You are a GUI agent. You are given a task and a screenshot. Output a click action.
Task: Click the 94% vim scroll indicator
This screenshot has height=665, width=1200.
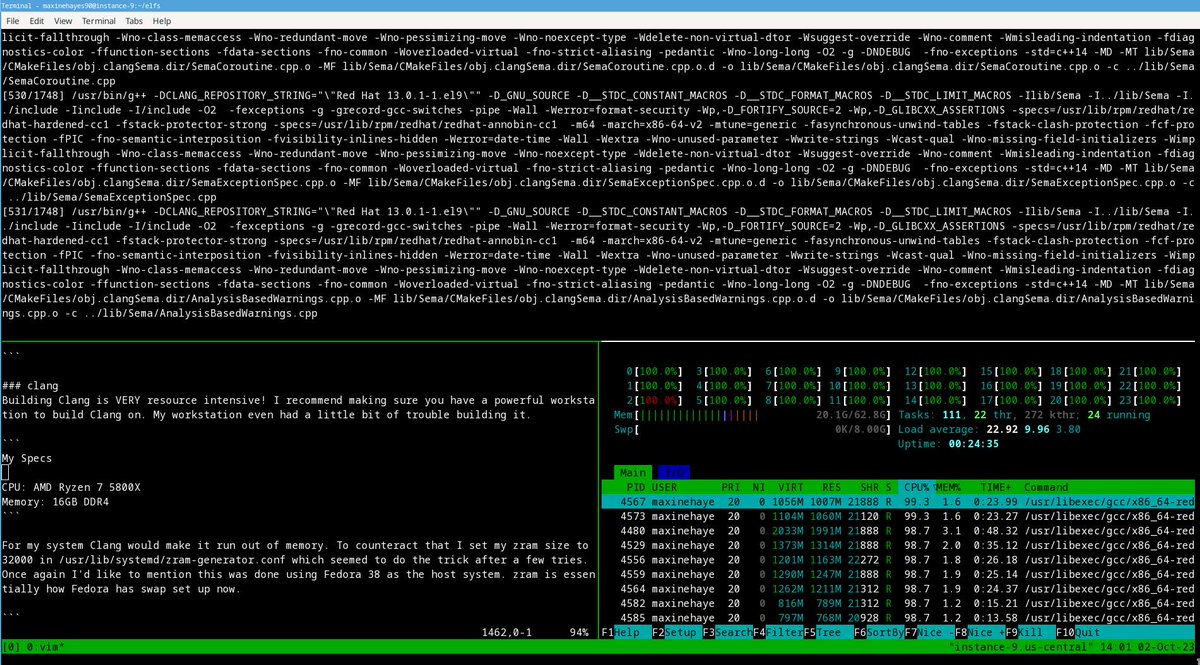click(x=578, y=634)
